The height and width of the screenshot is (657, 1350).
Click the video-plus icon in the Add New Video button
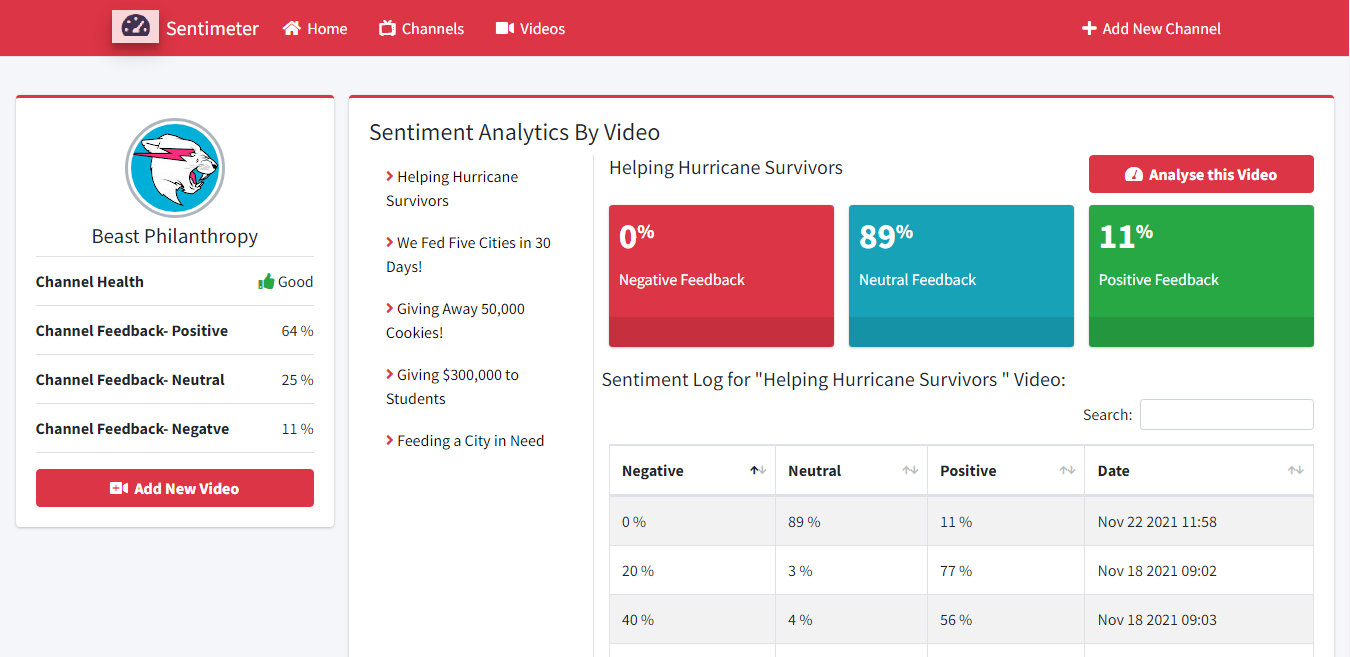[119, 489]
